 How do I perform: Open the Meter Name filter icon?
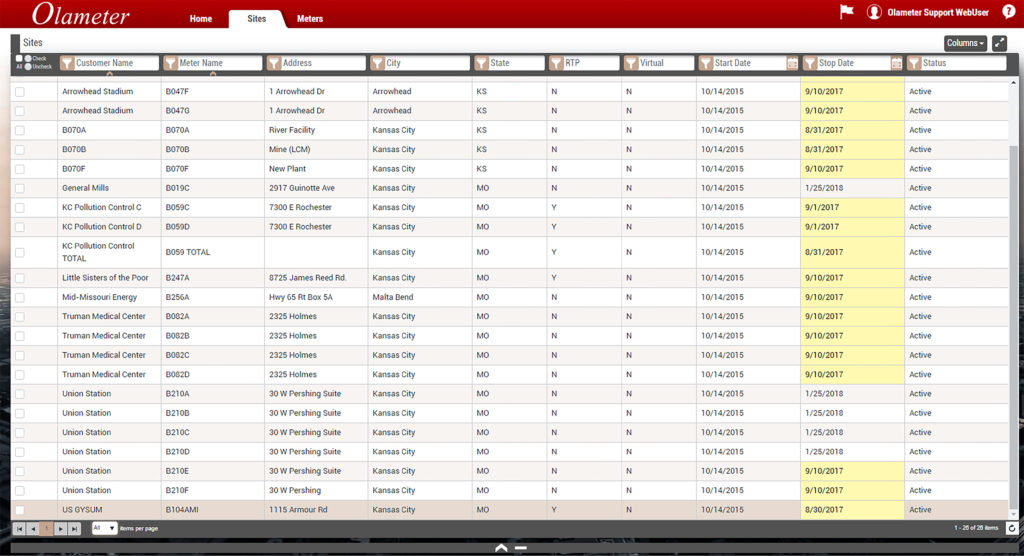click(x=170, y=63)
